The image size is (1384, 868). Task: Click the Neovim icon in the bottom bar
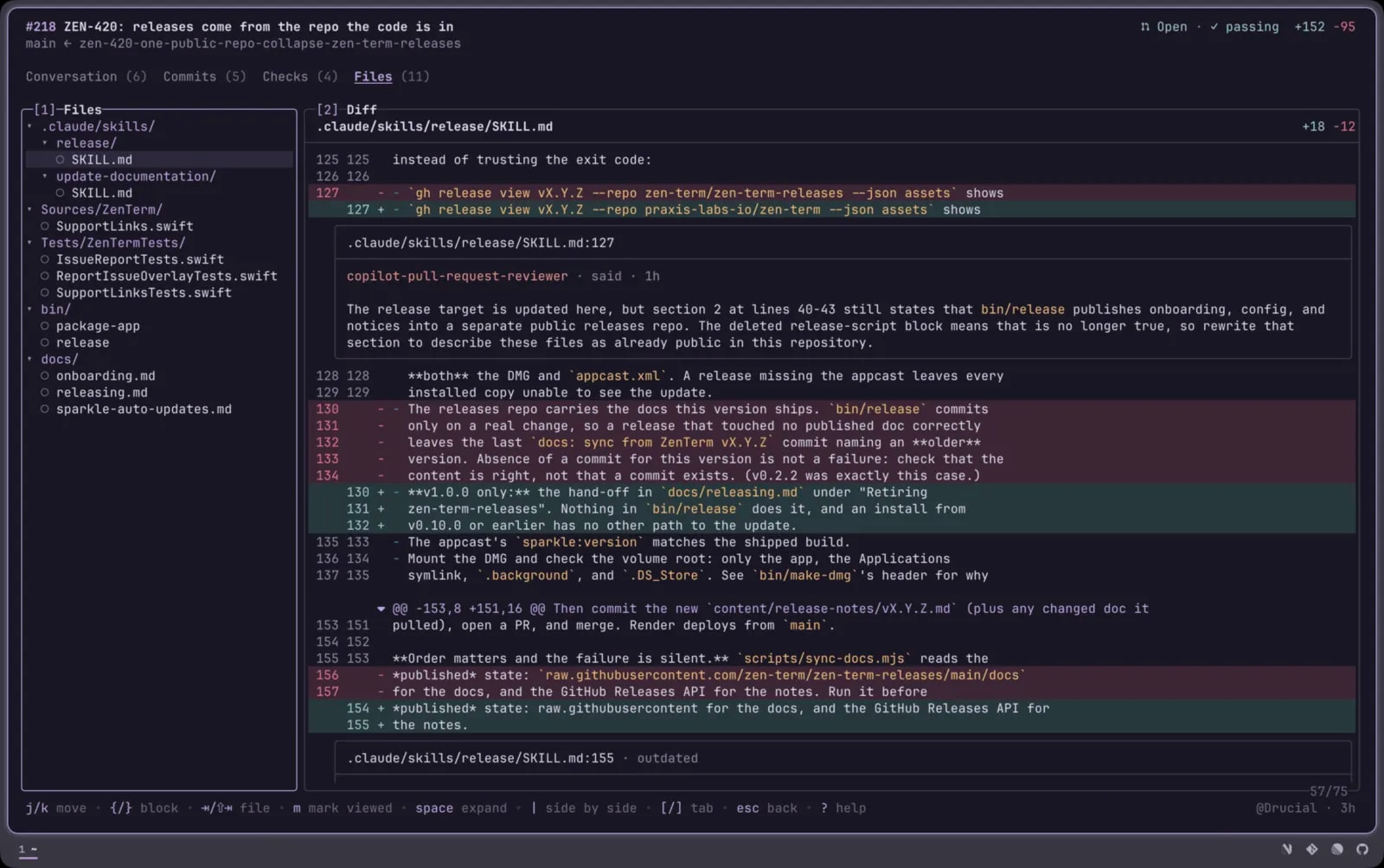coord(1287,849)
